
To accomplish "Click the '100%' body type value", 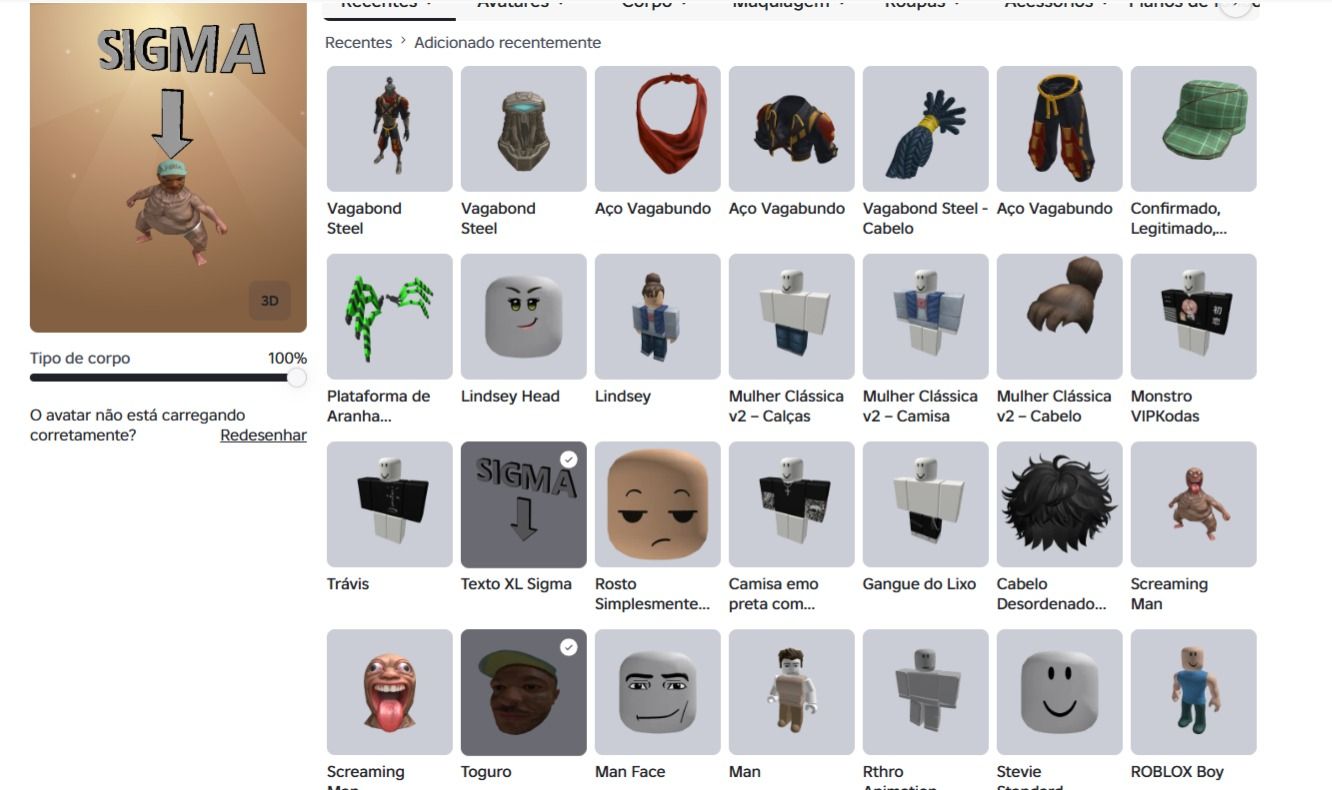I will (x=287, y=358).
